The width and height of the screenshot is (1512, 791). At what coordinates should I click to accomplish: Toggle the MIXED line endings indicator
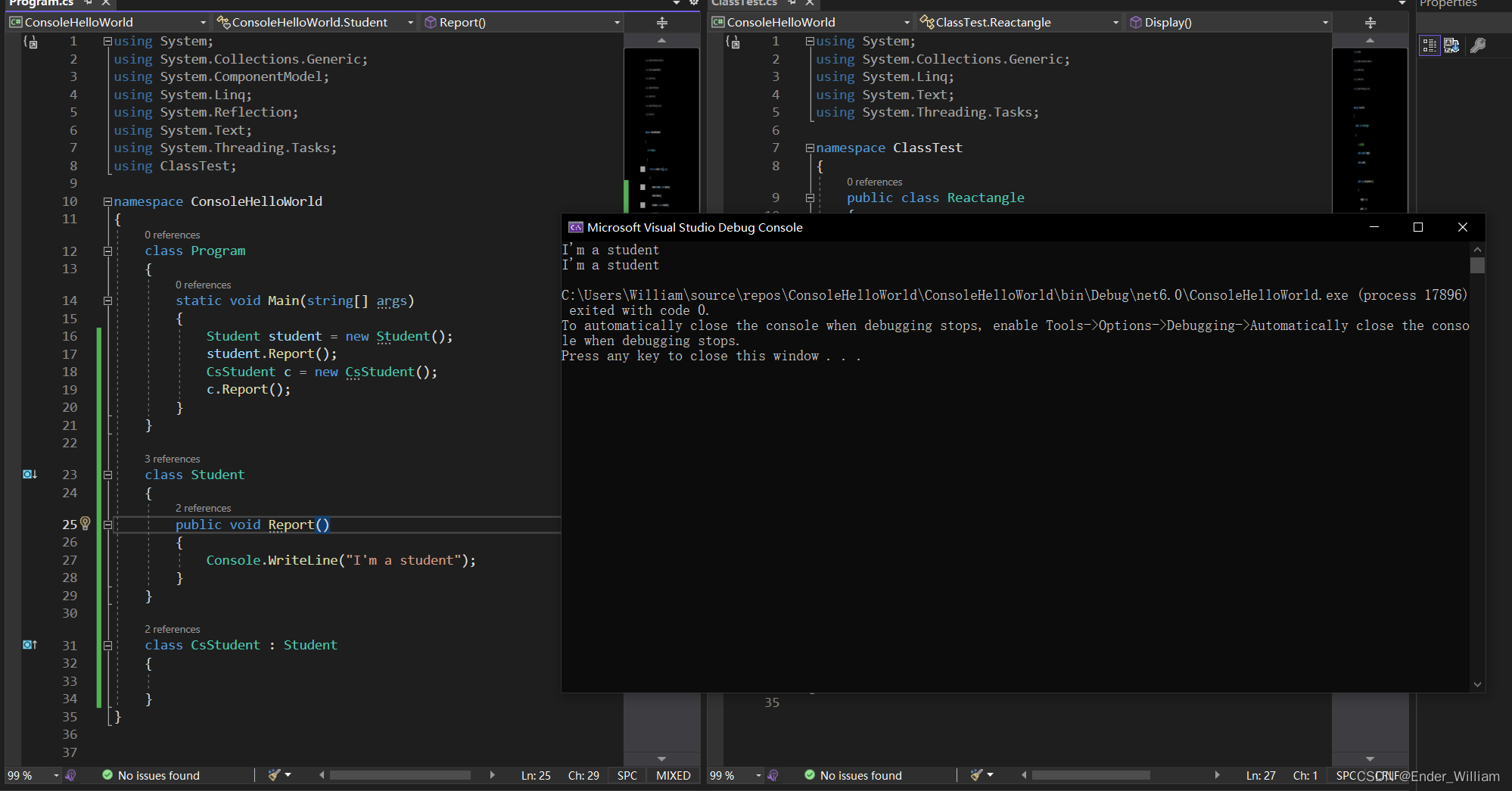coord(673,775)
